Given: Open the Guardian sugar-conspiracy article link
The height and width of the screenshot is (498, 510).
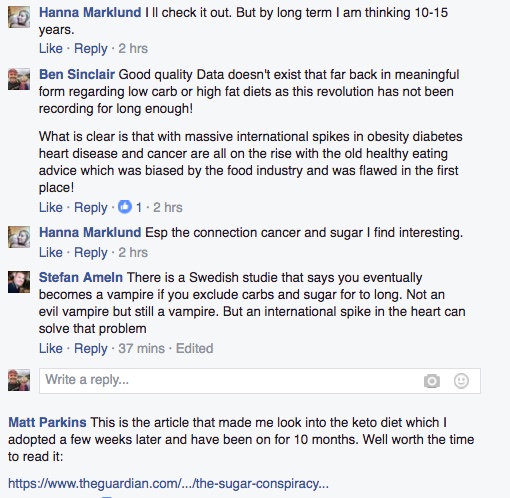Looking at the screenshot, I should pyautogui.click(x=168, y=483).
